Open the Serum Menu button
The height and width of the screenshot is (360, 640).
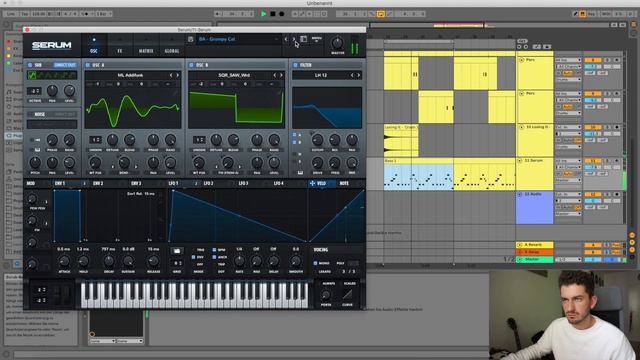[x=317, y=39]
